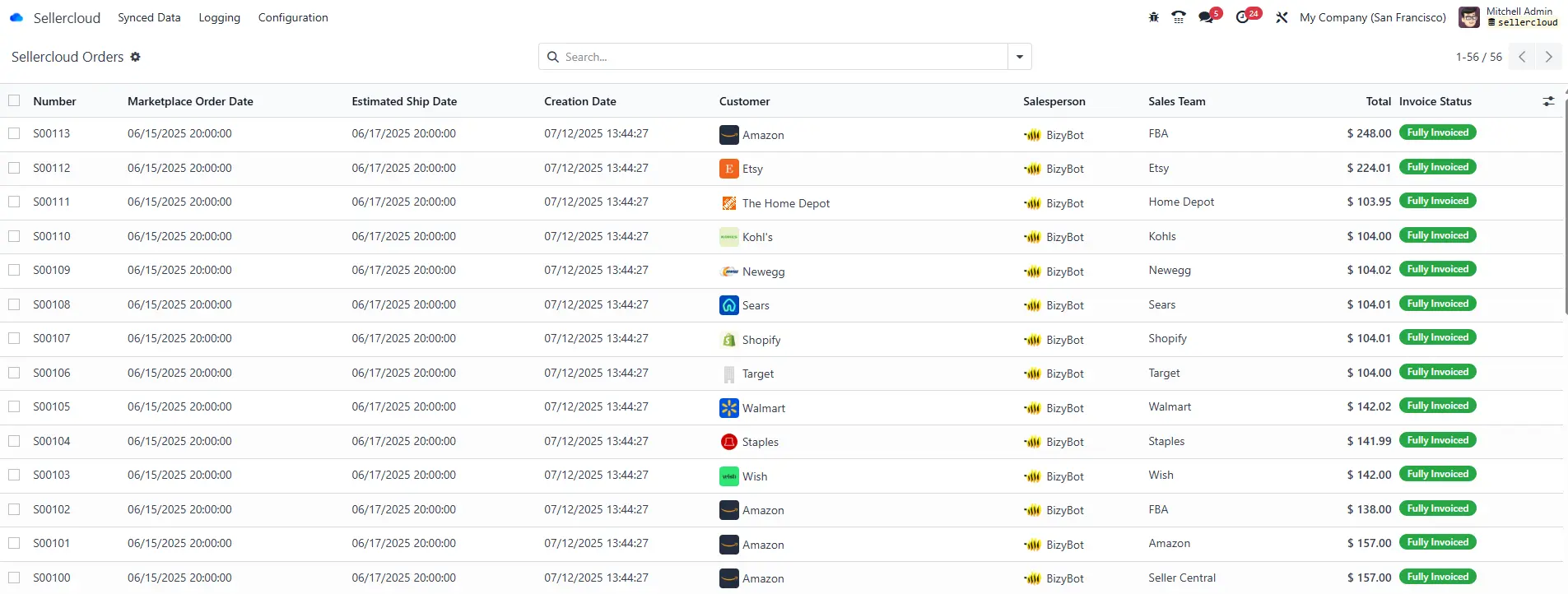Tick the checkbox for order S00108
The width and height of the screenshot is (1568, 594).
pos(14,304)
